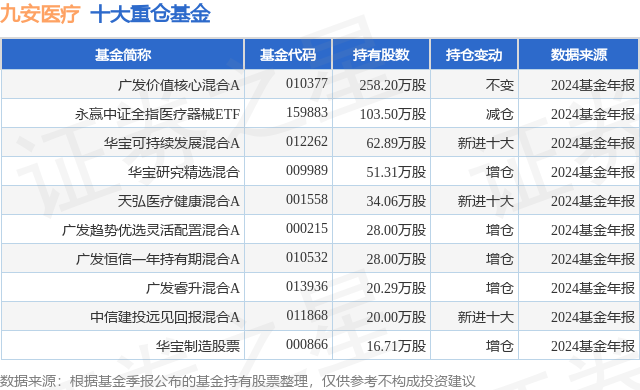Click fund code 011868
Screen dimensions: 640x390
coord(307,315)
